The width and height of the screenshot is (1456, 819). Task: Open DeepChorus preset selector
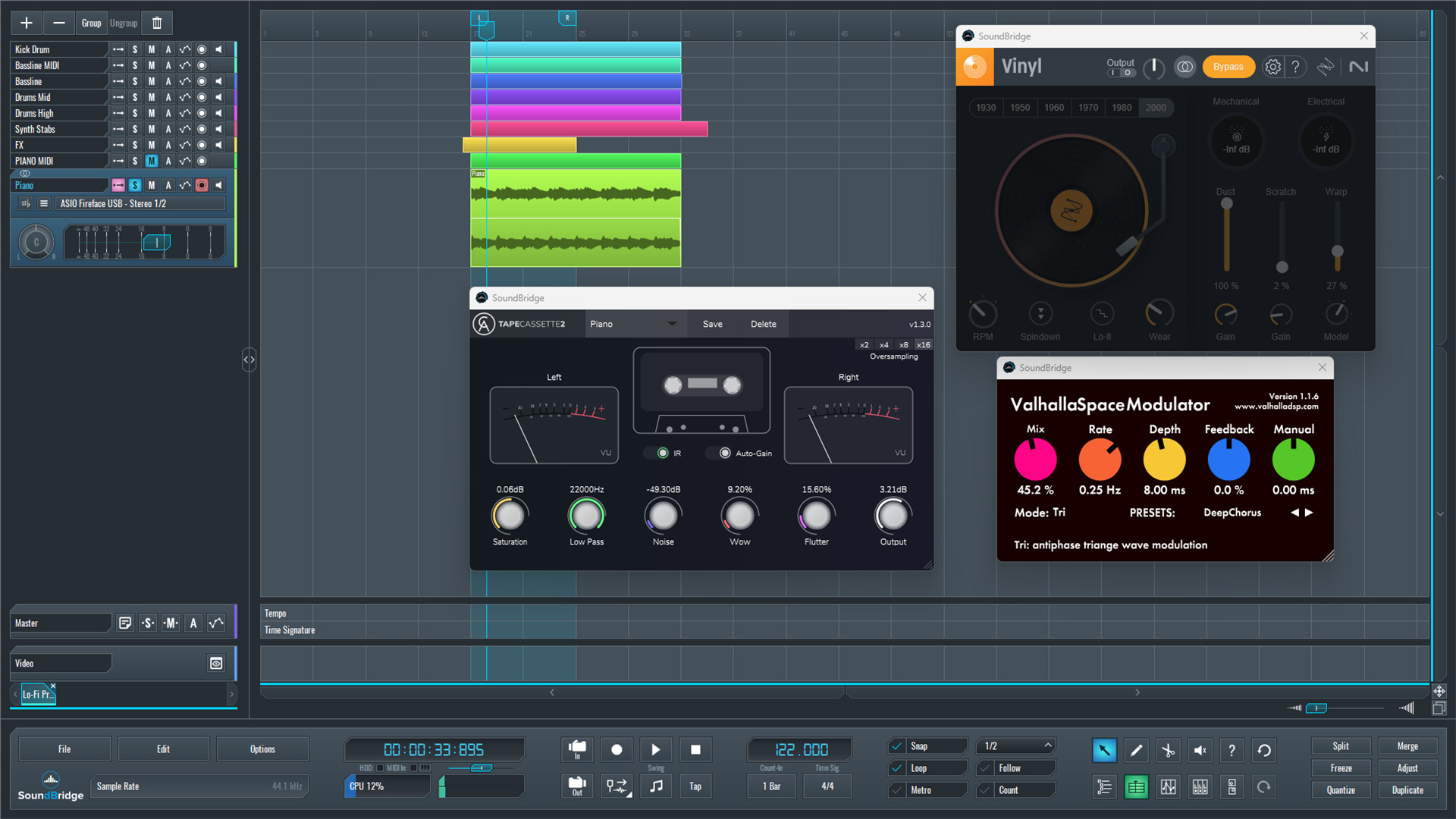1232,513
